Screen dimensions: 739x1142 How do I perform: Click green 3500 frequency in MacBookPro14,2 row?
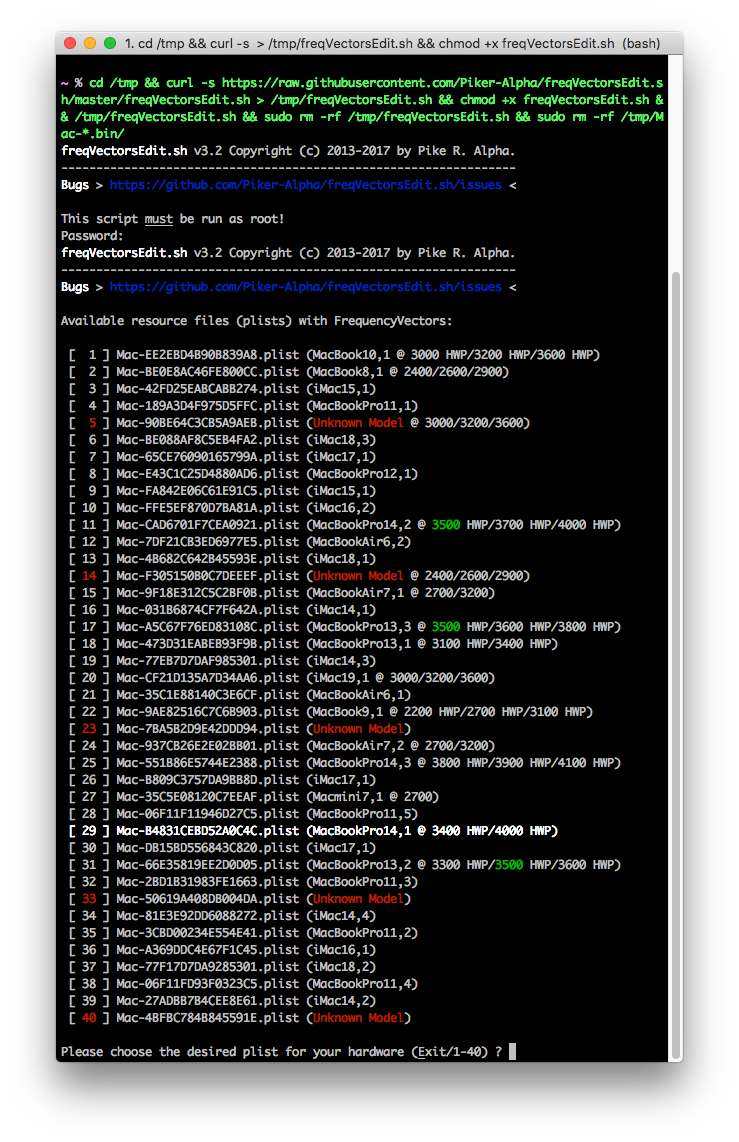tap(446, 525)
